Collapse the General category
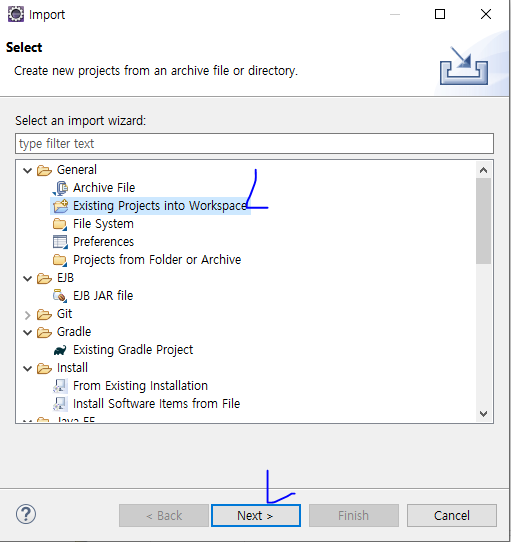Image resolution: width=511 pixels, height=542 pixels. pos(28,170)
